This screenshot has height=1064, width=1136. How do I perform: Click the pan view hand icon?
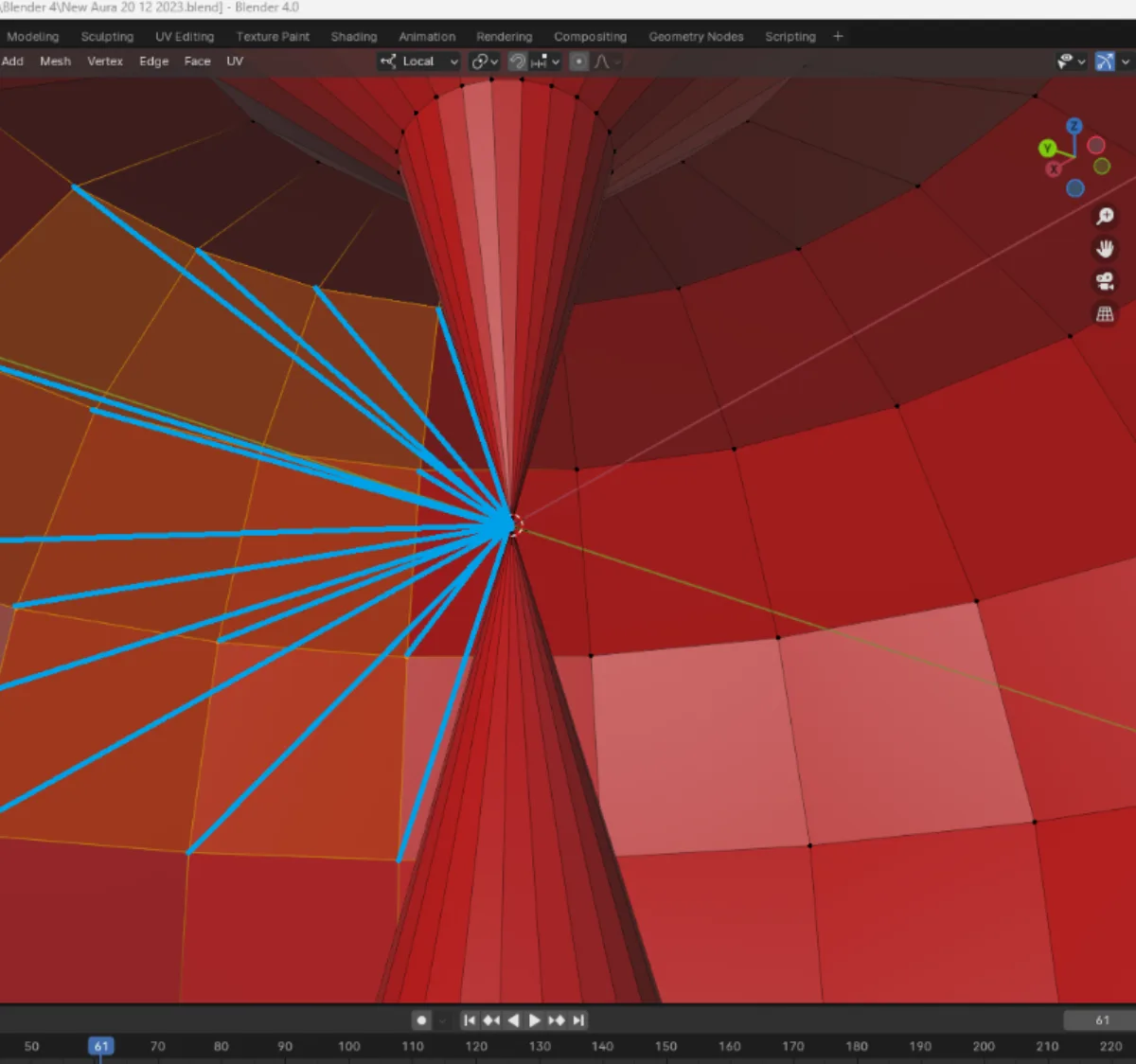(1105, 249)
